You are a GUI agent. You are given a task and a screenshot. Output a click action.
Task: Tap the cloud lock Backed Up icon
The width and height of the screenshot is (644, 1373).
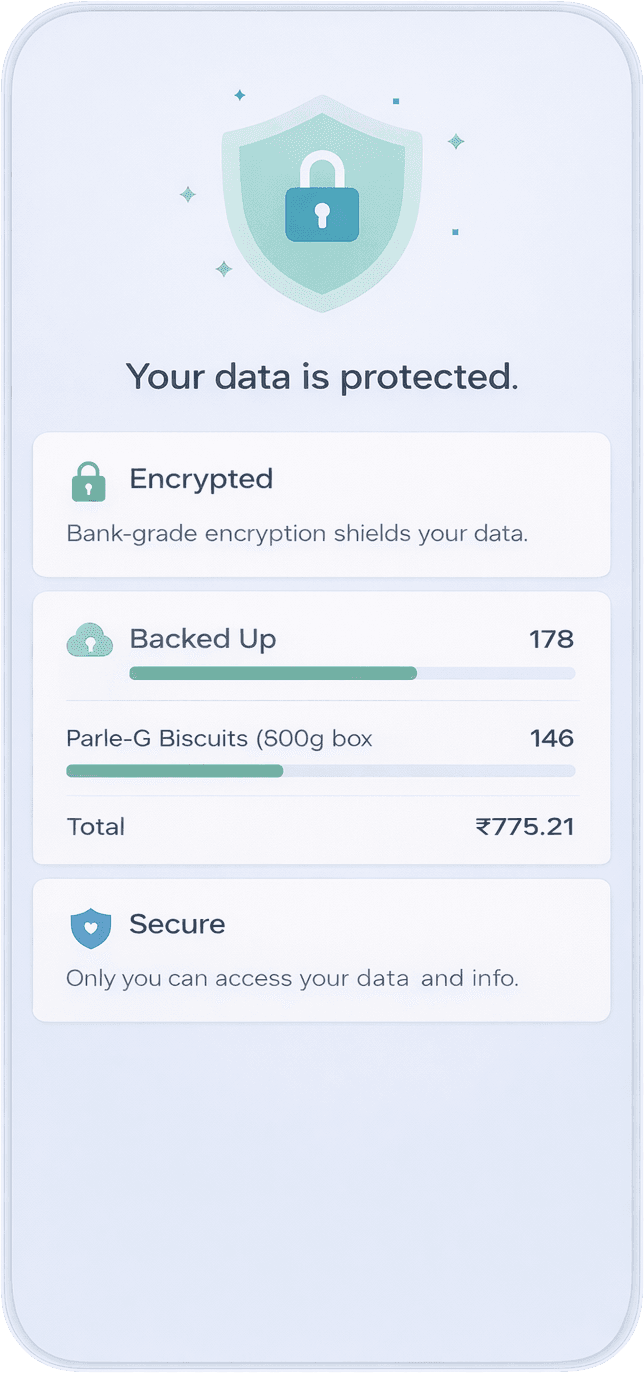89,640
